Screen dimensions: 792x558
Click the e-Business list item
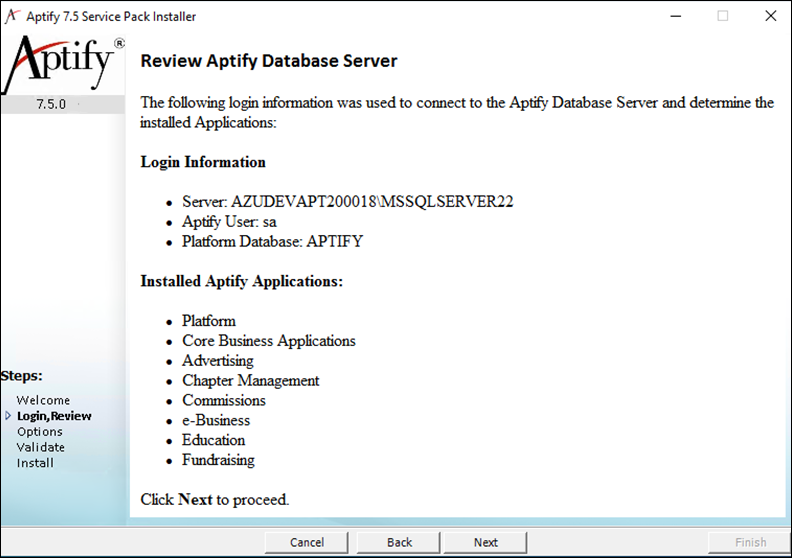[216, 420]
